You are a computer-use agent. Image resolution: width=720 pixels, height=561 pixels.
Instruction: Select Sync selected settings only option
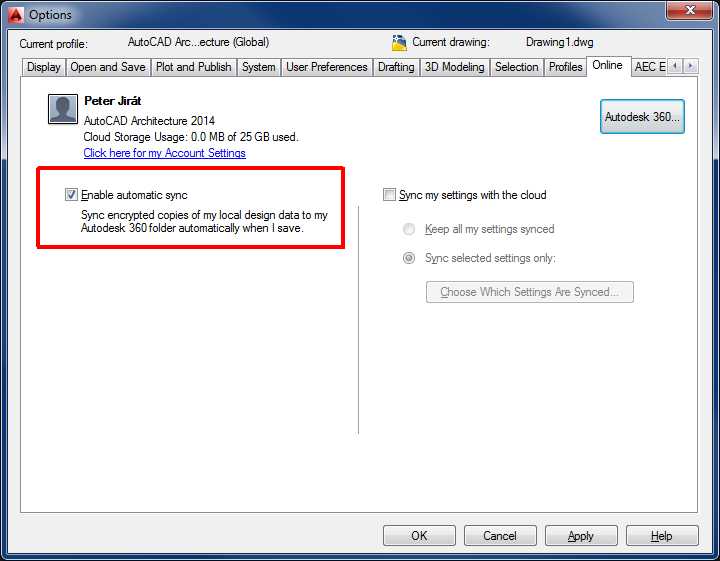[409, 258]
